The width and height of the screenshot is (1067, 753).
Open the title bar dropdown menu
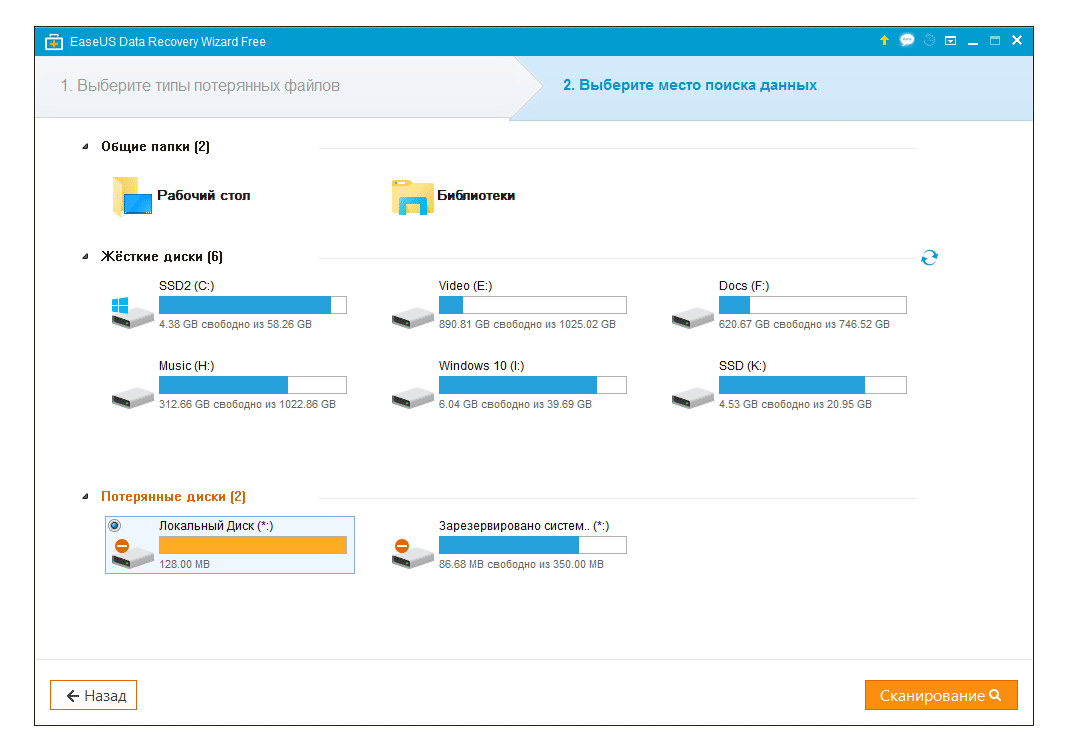tap(951, 41)
